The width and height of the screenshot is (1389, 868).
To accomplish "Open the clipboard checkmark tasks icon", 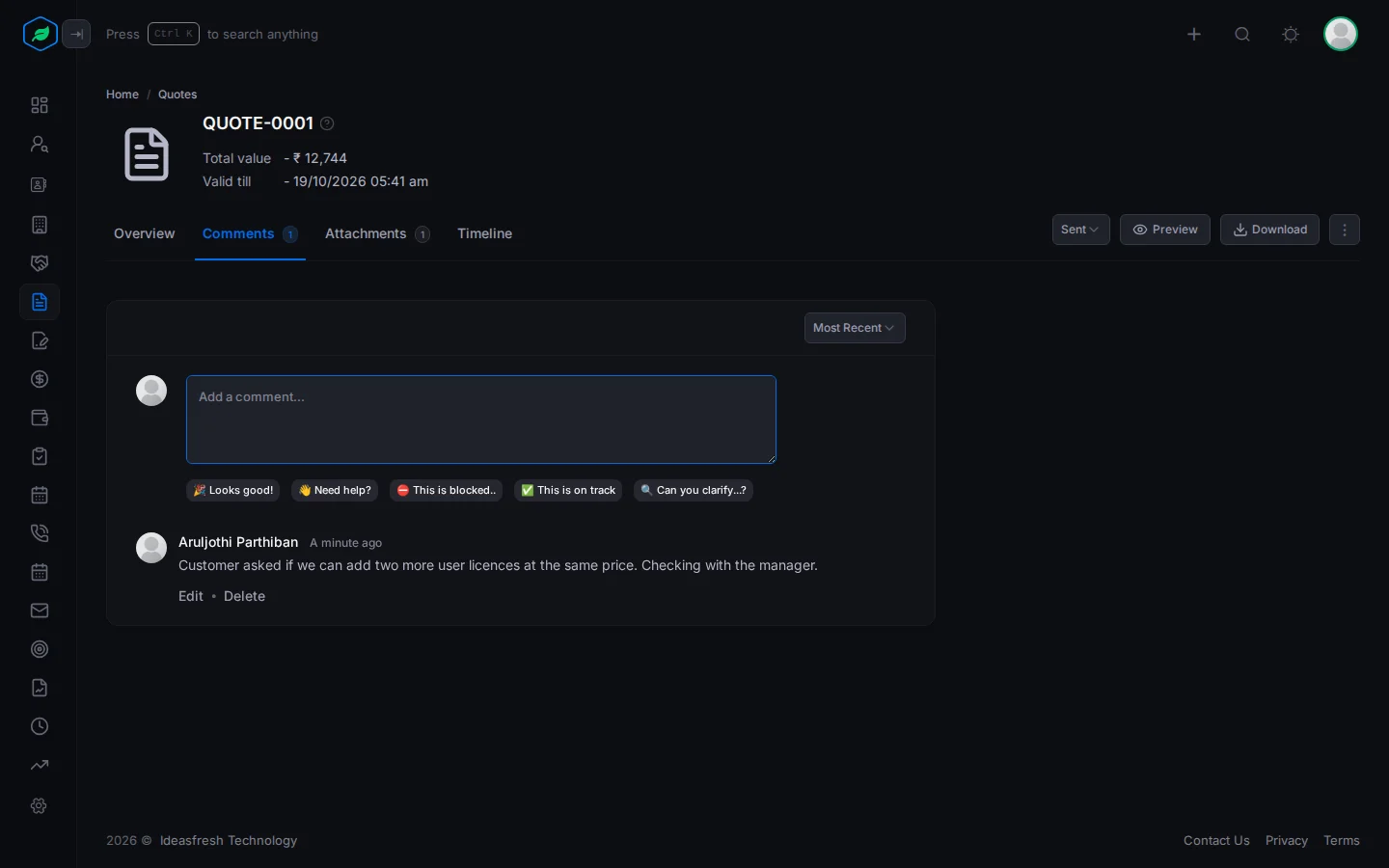I will point(40,456).
